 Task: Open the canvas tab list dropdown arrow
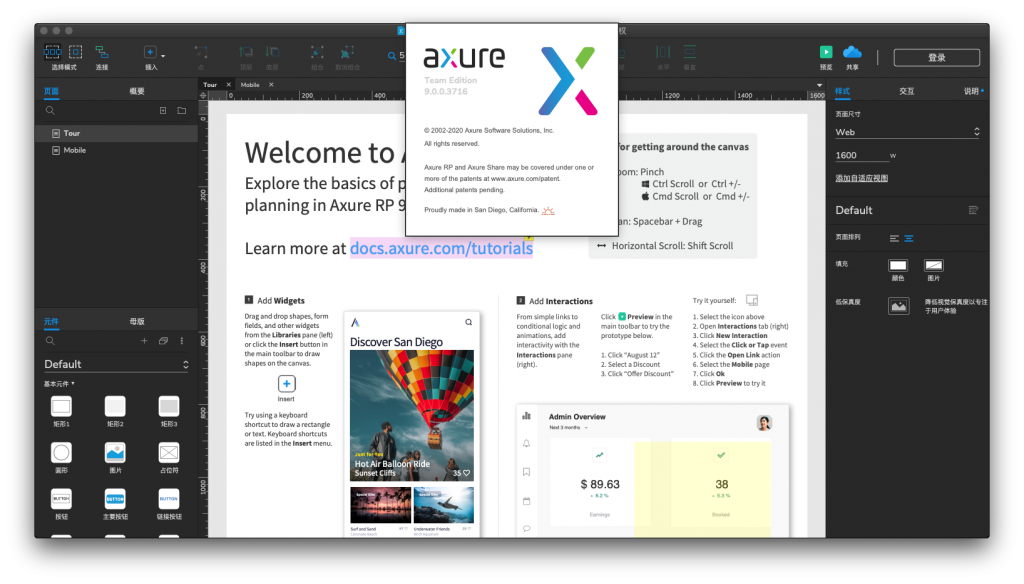pos(819,85)
